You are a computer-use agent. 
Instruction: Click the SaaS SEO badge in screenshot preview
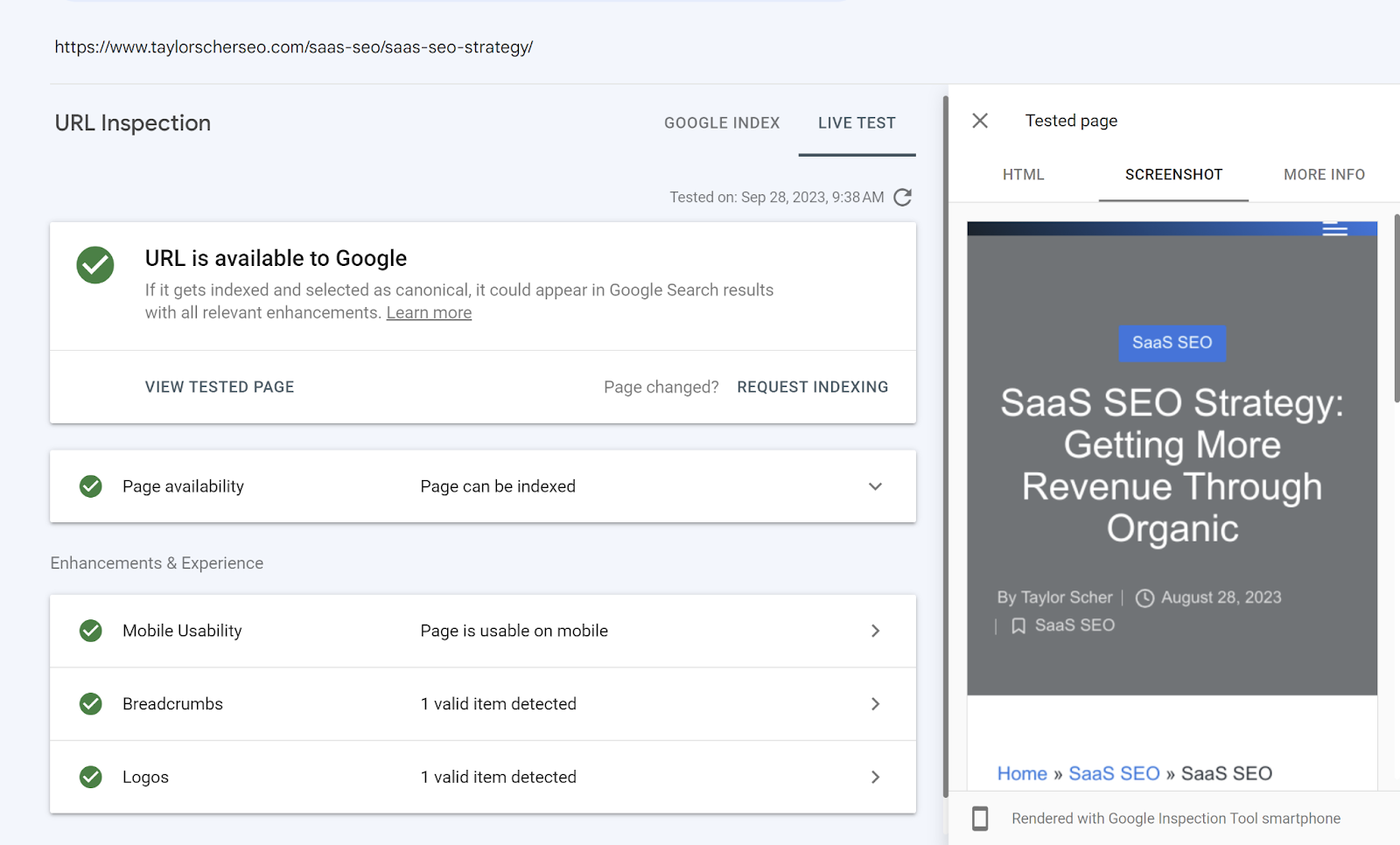(1172, 343)
